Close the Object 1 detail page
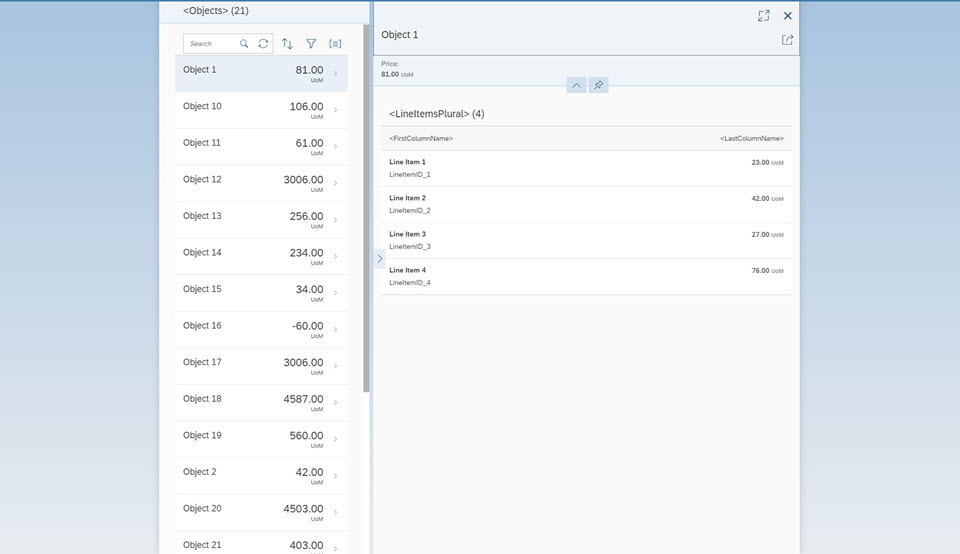This screenshot has width=960, height=554. tap(788, 16)
